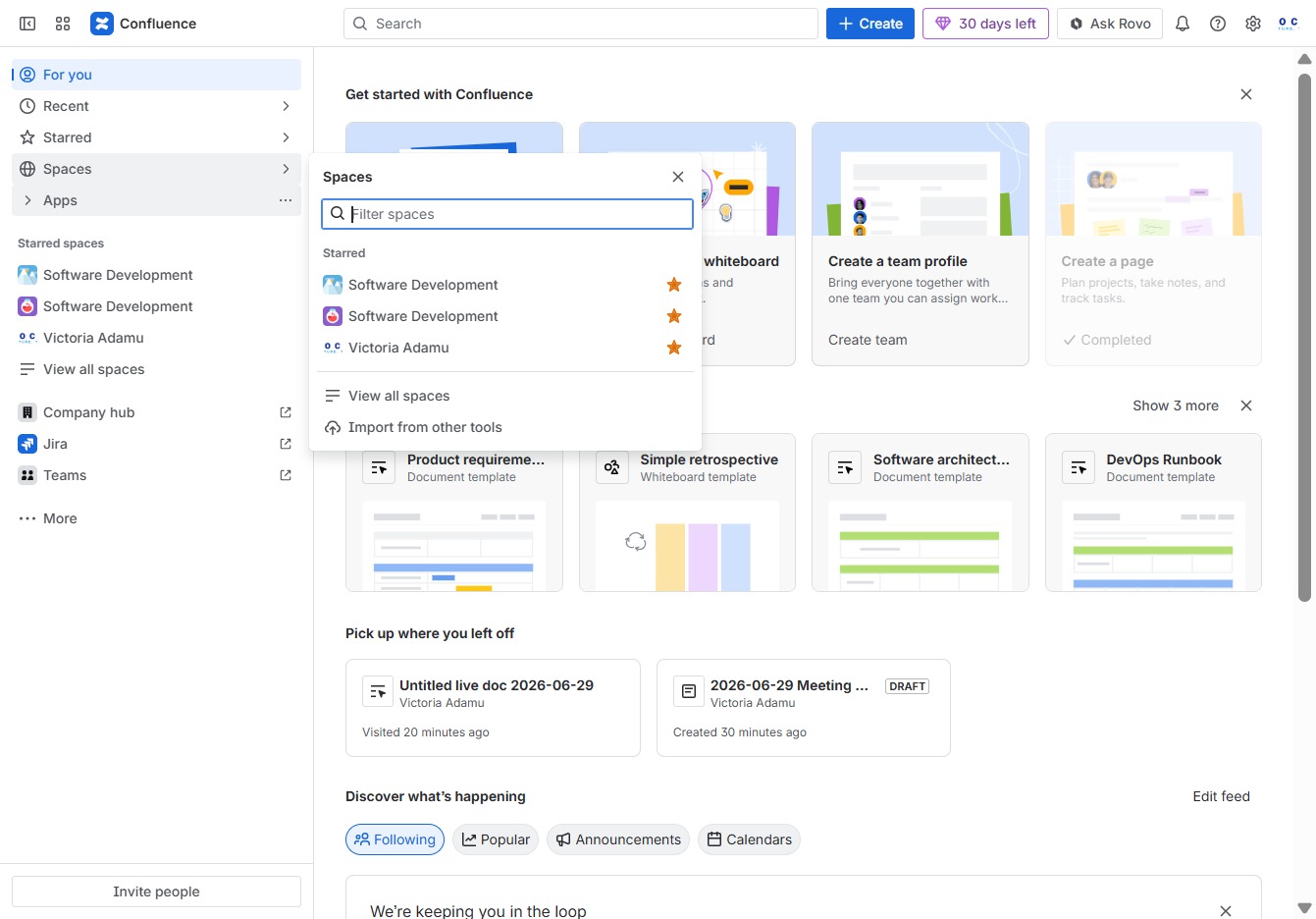Click the Simple retrospective whiteboard template icon
The width and height of the screenshot is (1316, 919).
coord(611,467)
